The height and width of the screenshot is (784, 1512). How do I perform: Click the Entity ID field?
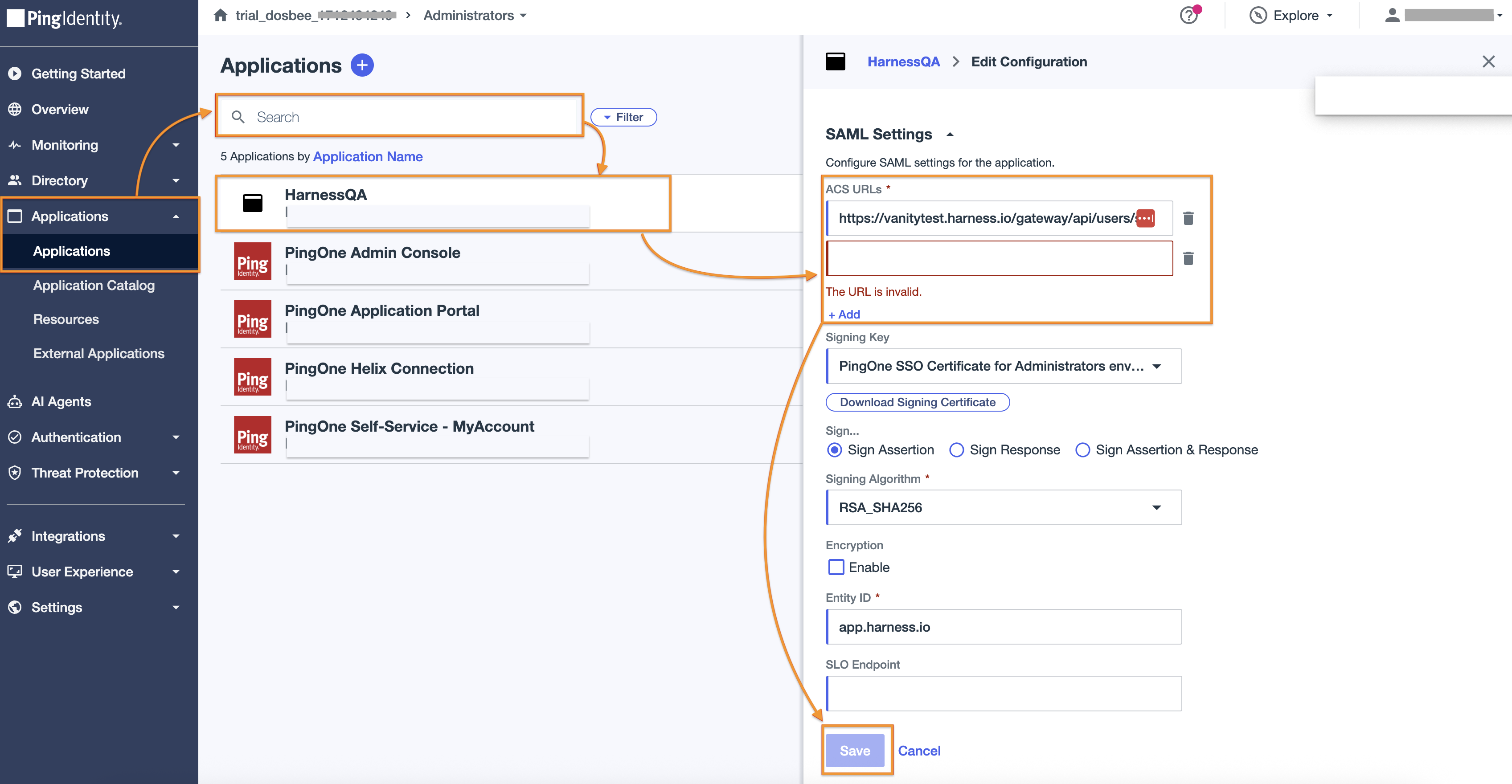point(1003,627)
